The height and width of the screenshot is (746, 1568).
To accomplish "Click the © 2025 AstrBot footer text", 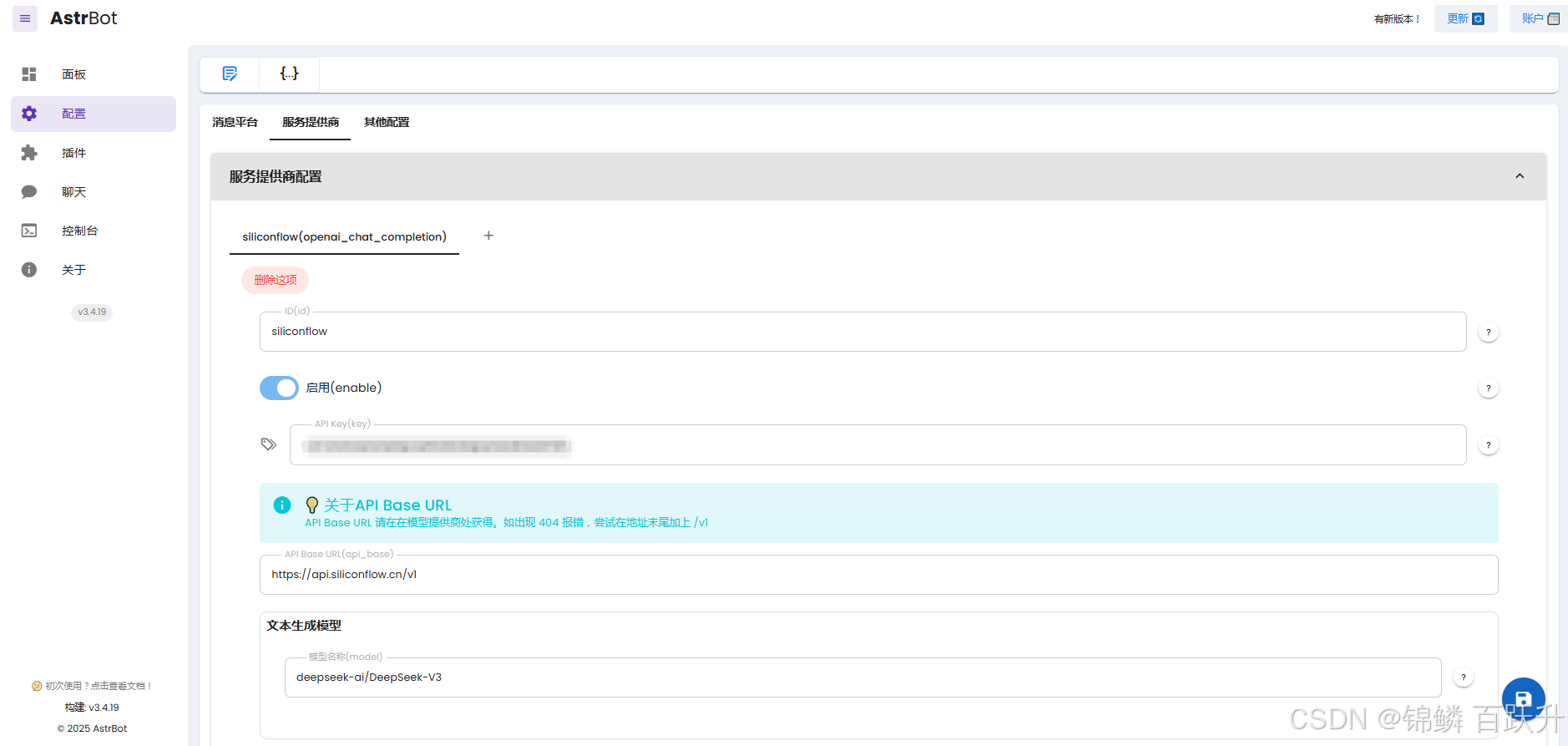I will (x=92, y=728).
